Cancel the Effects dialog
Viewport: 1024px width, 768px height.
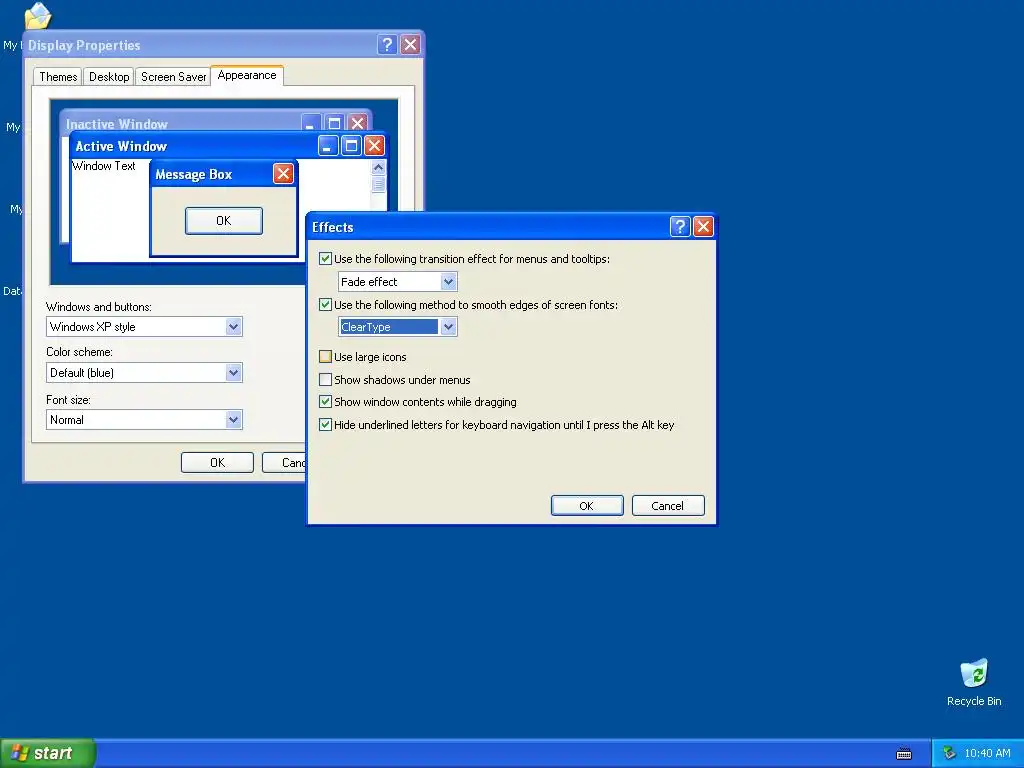point(667,505)
